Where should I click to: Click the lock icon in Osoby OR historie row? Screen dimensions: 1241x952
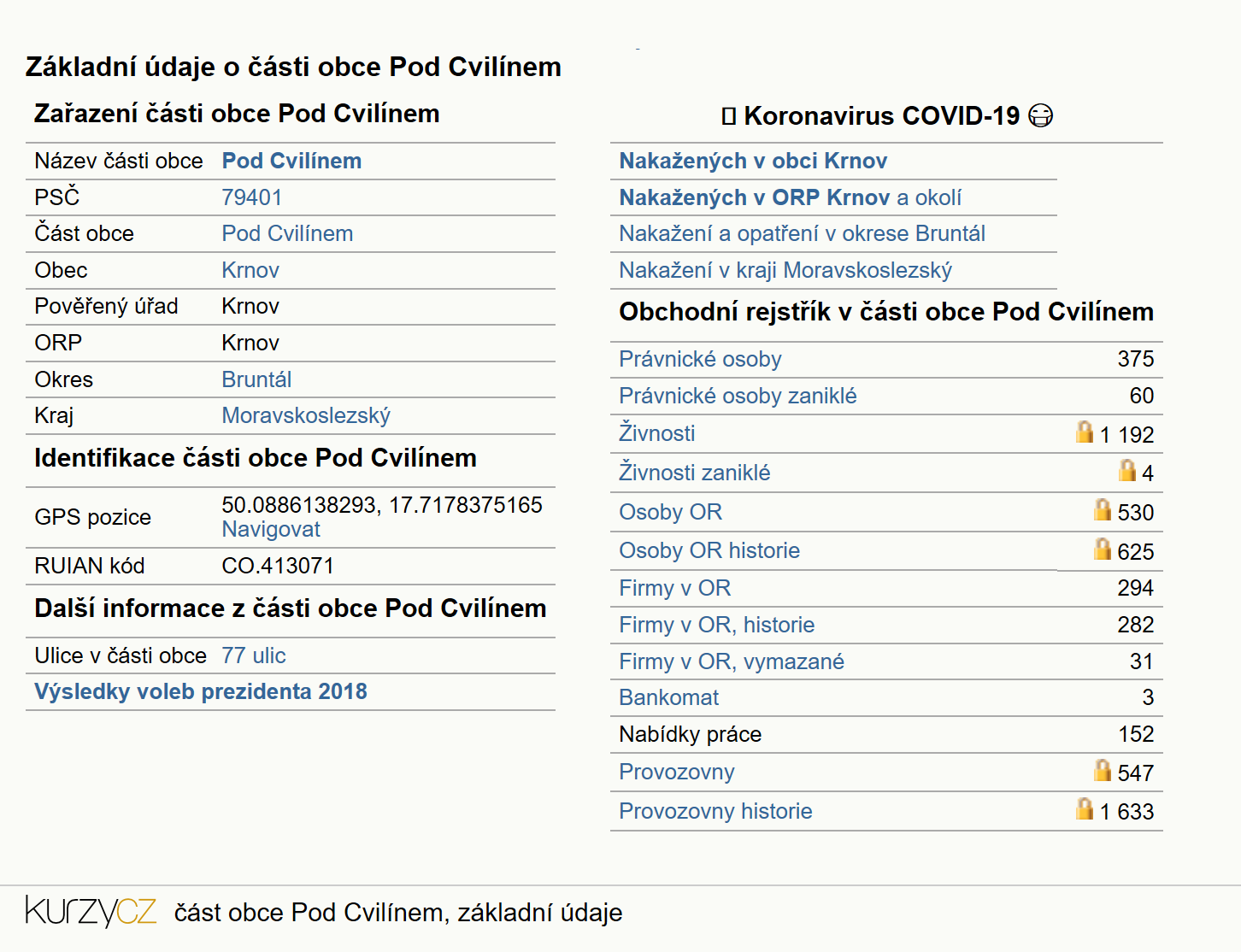tap(1103, 549)
